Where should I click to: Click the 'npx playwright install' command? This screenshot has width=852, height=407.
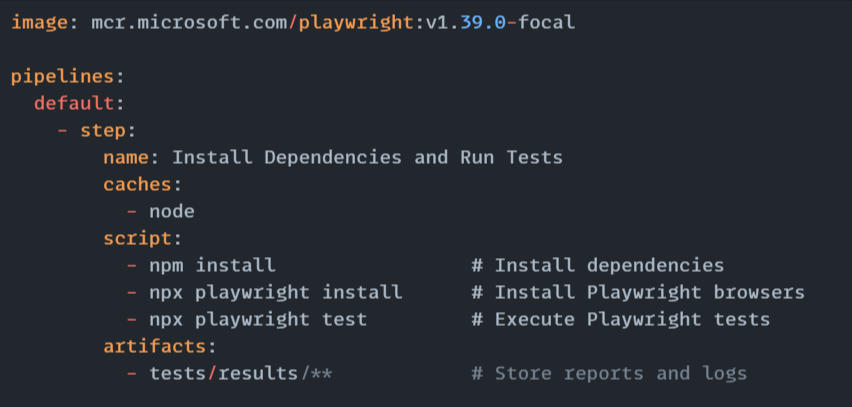pyautogui.click(x=275, y=292)
